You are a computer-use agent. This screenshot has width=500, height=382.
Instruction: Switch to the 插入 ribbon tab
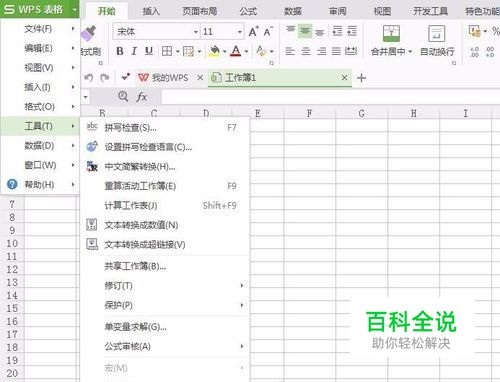(x=151, y=11)
